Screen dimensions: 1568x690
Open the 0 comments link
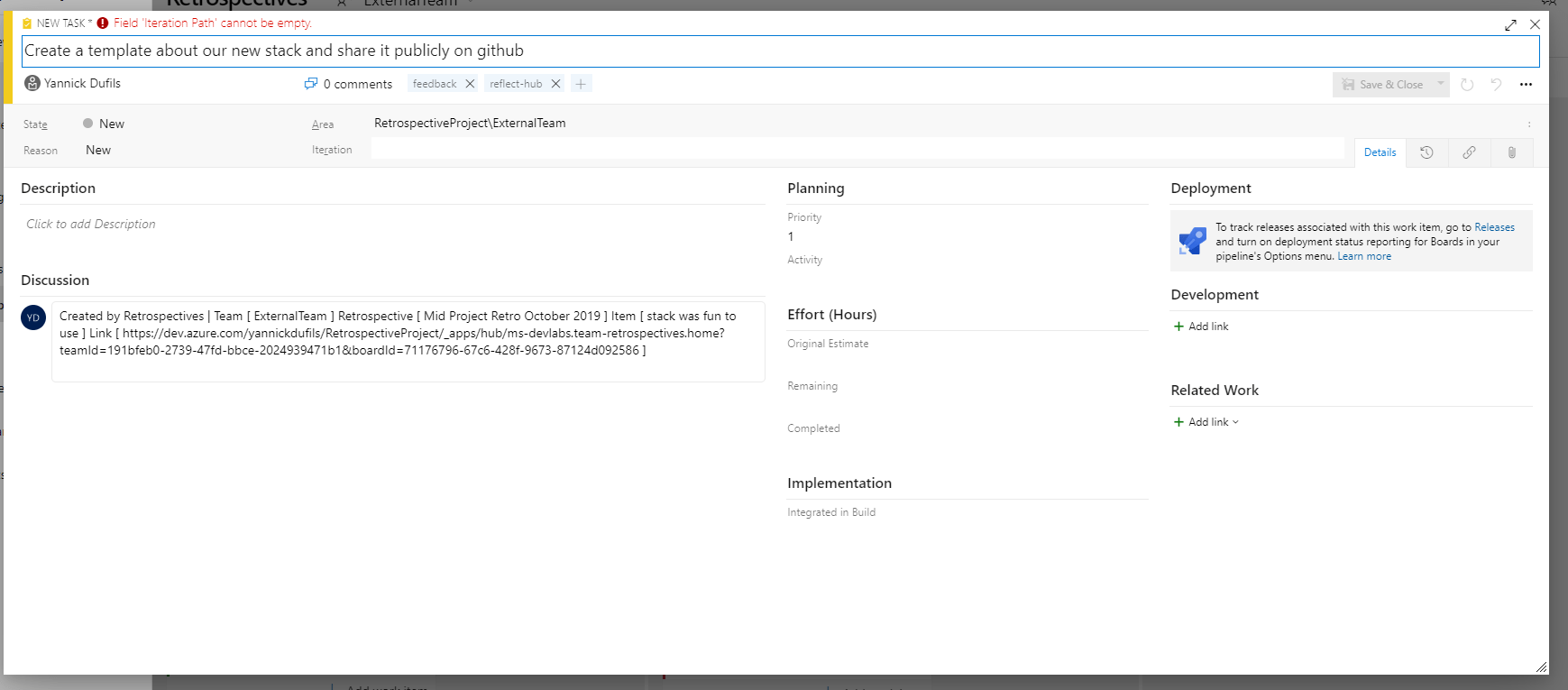(358, 84)
